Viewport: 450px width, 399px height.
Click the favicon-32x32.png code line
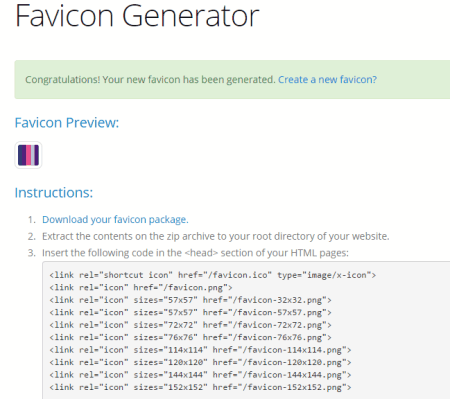190,300
